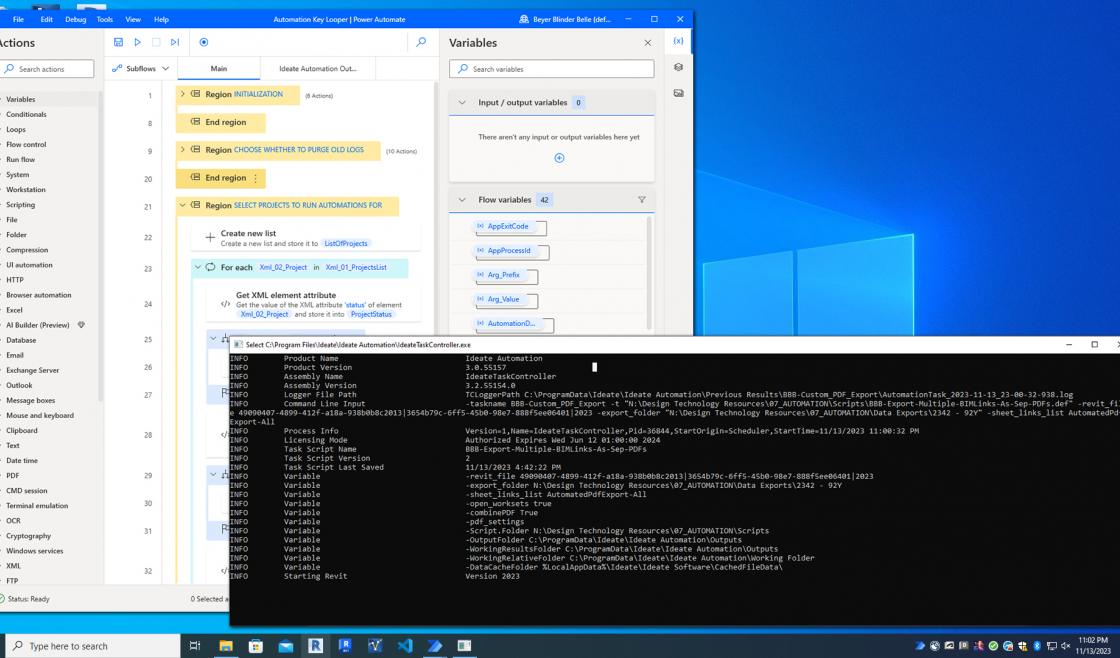Open the Subflows dropdown
This screenshot has width=1120, height=658.
[x=141, y=69]
